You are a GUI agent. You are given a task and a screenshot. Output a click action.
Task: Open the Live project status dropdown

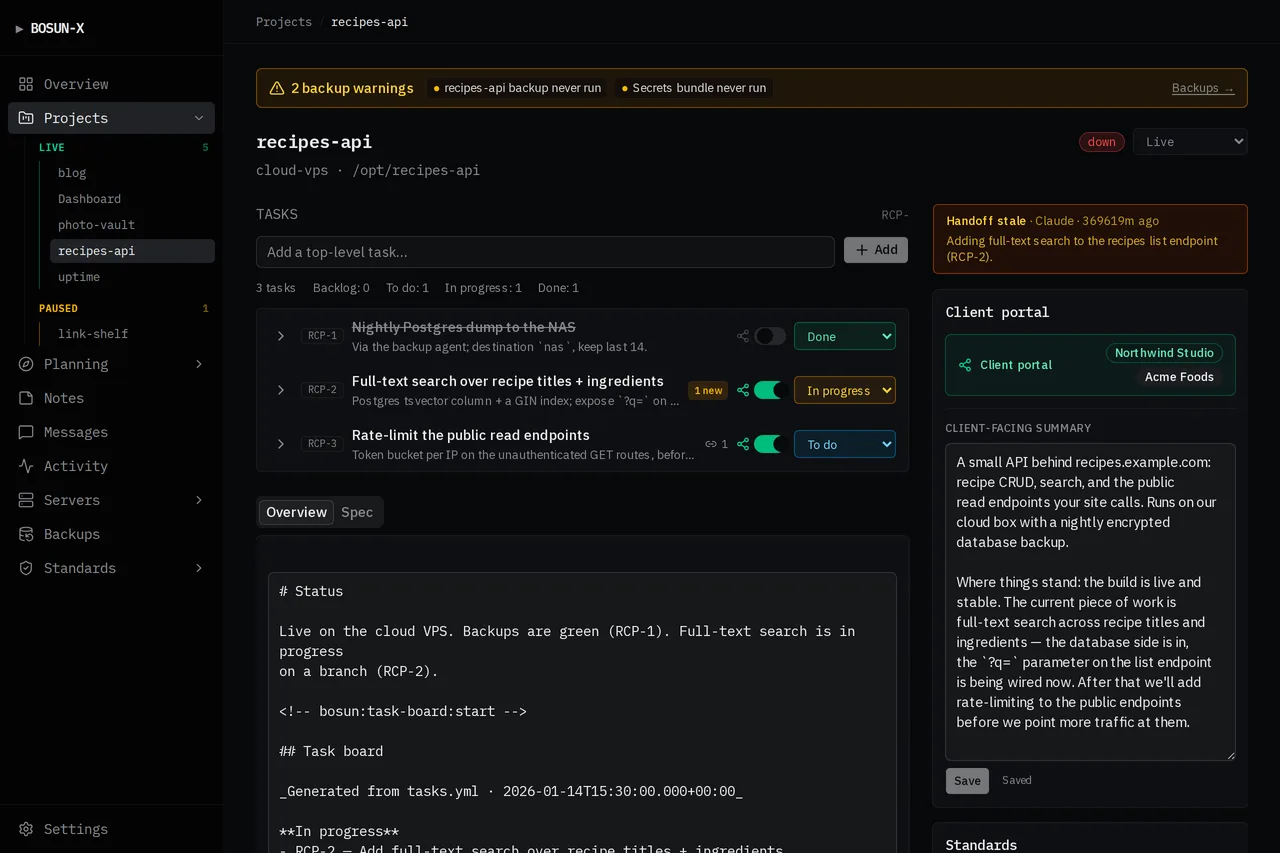point(1190,142)
